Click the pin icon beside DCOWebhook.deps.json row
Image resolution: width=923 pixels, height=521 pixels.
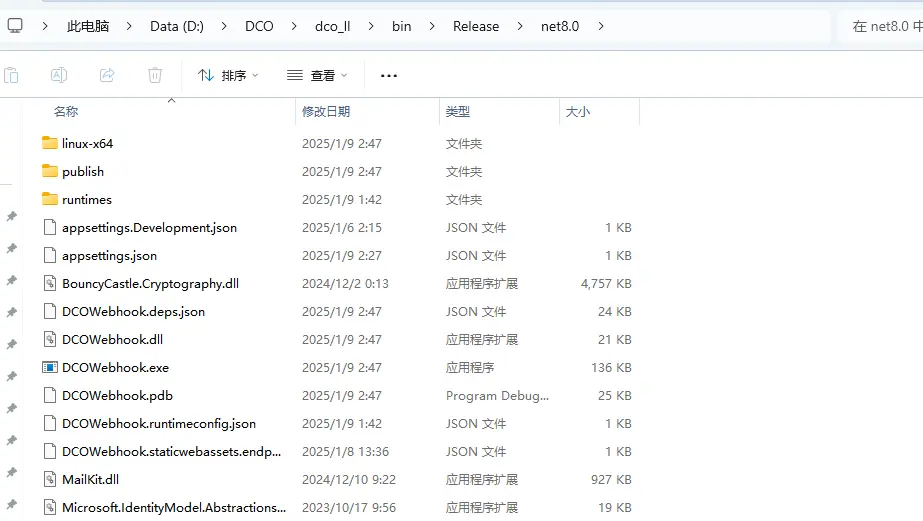tap(11, 312)
